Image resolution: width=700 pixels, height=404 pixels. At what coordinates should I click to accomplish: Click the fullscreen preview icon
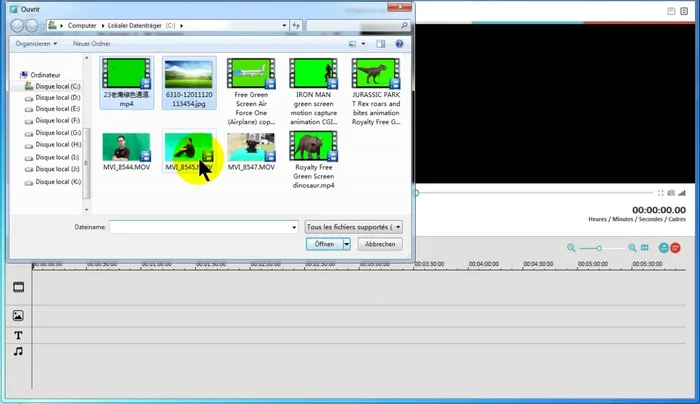pos(661,193)
